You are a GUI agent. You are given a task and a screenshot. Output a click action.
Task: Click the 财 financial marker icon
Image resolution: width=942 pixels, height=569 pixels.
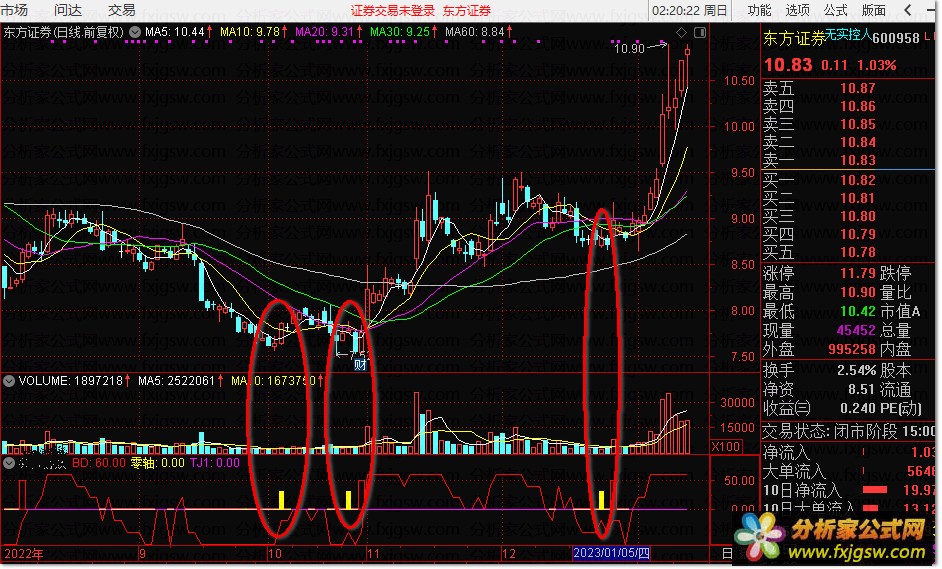[360, 364]
